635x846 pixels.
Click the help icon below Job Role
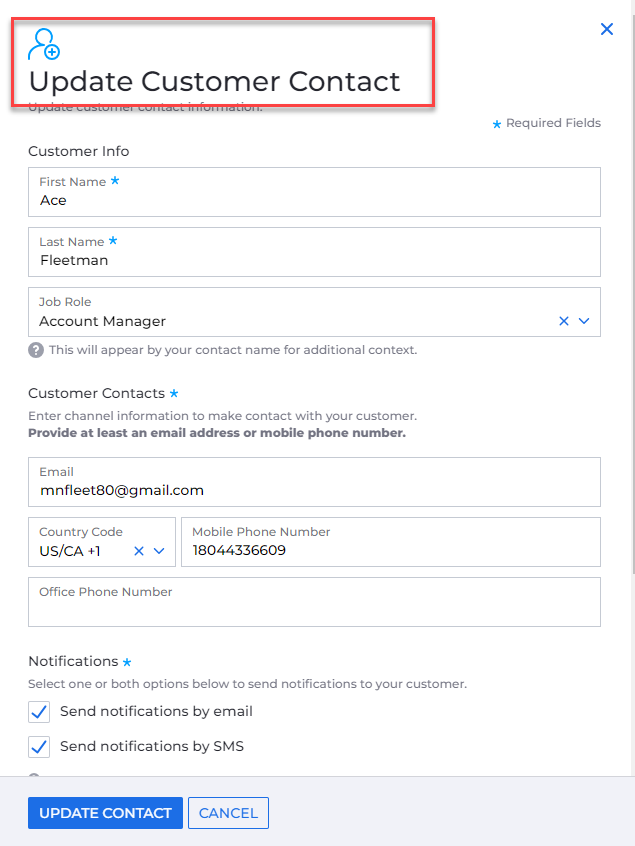(36, 350)
